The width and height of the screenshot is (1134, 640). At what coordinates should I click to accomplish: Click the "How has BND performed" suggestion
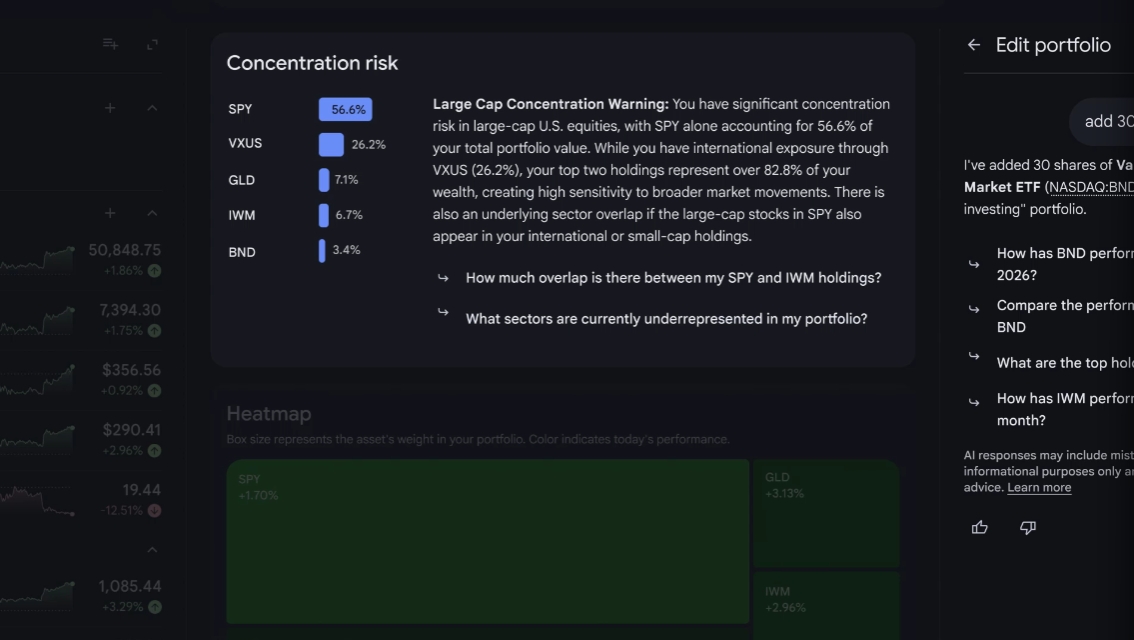1065,264
